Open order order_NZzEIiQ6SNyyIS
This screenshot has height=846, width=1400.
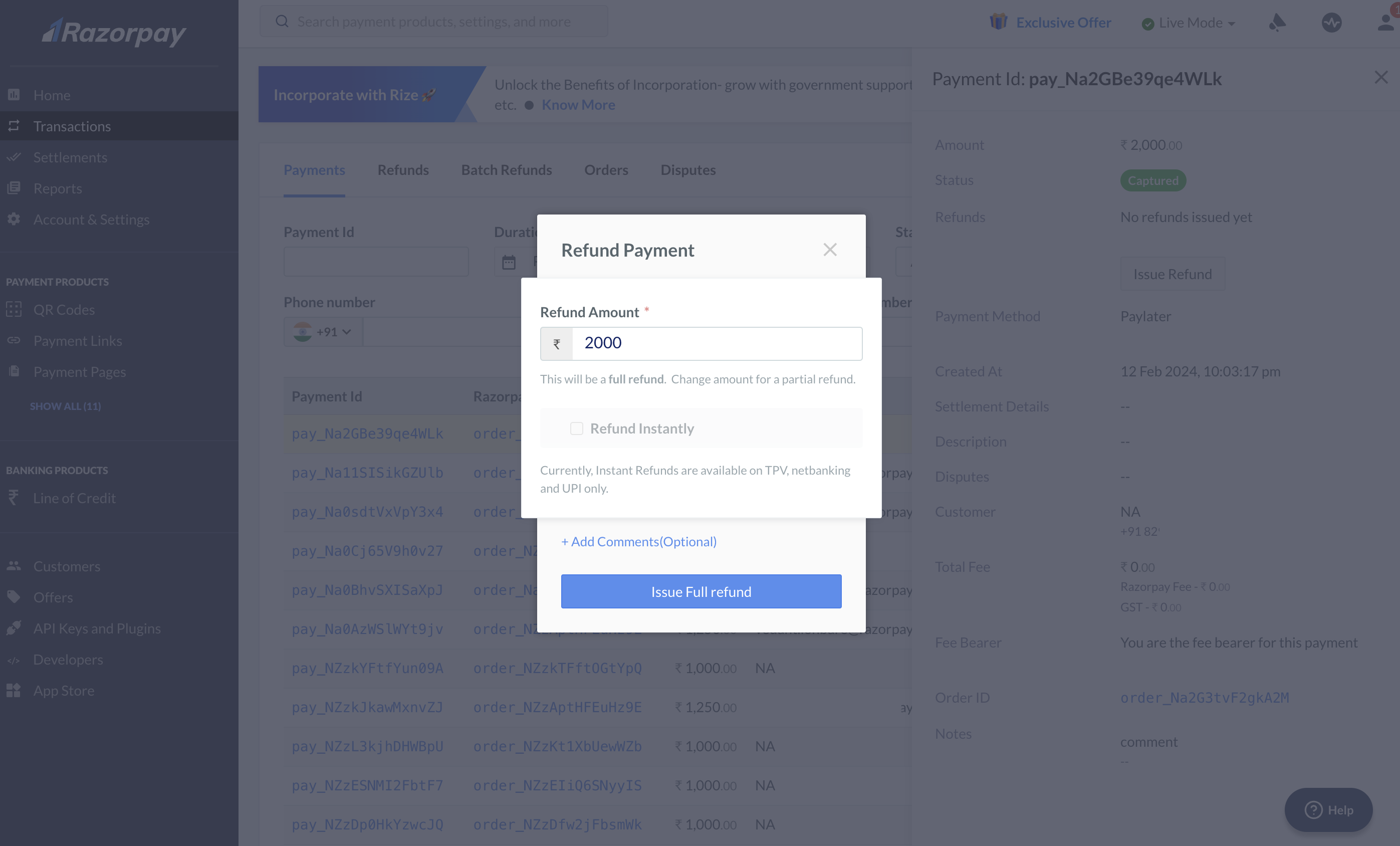[557, 785]
